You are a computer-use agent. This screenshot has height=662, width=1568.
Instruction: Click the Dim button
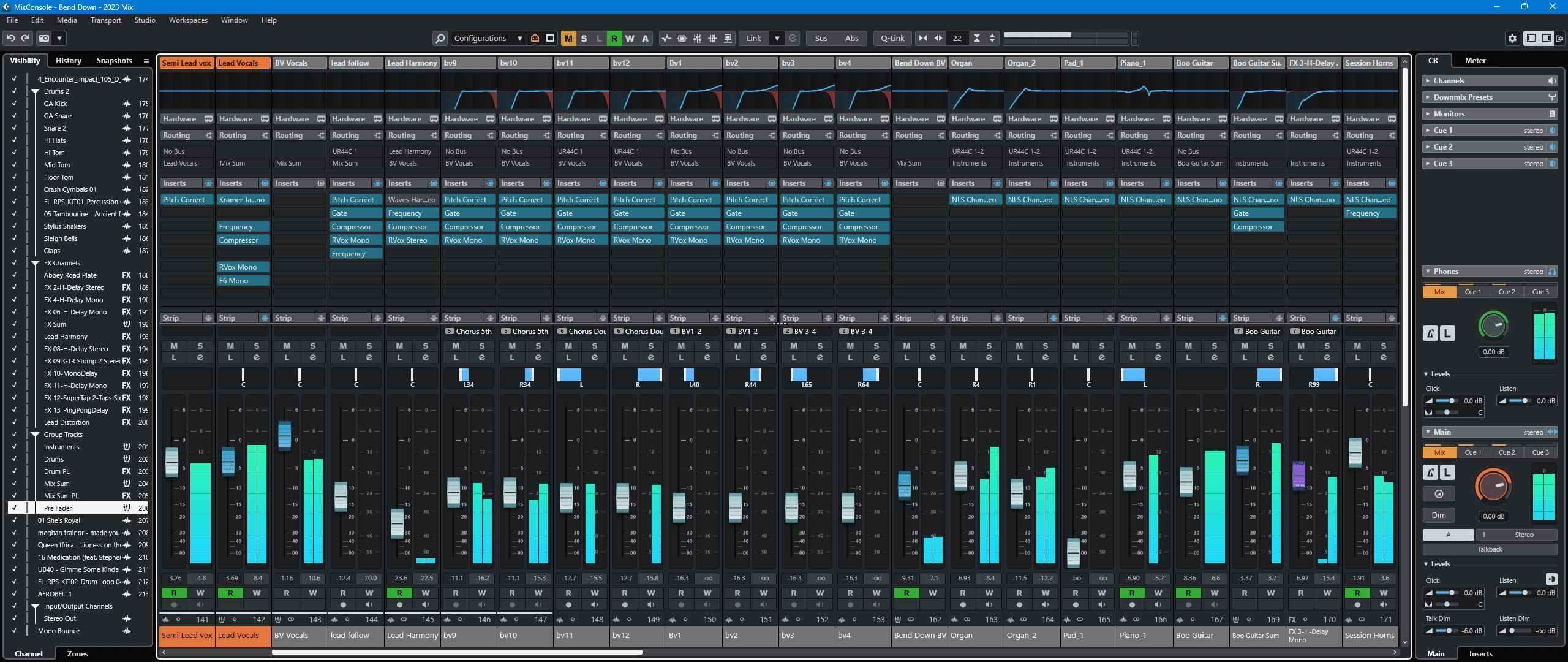click(1439, 516)
